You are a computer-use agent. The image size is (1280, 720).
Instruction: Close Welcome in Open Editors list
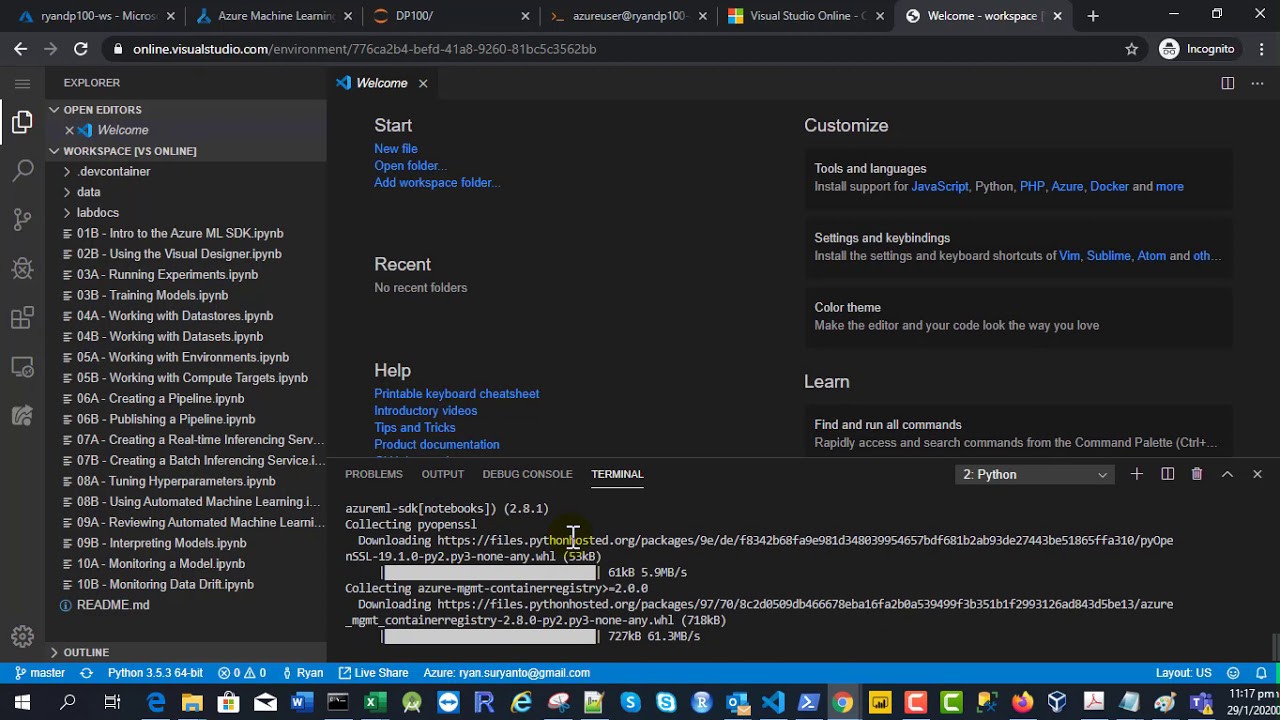tap(69, 130)
